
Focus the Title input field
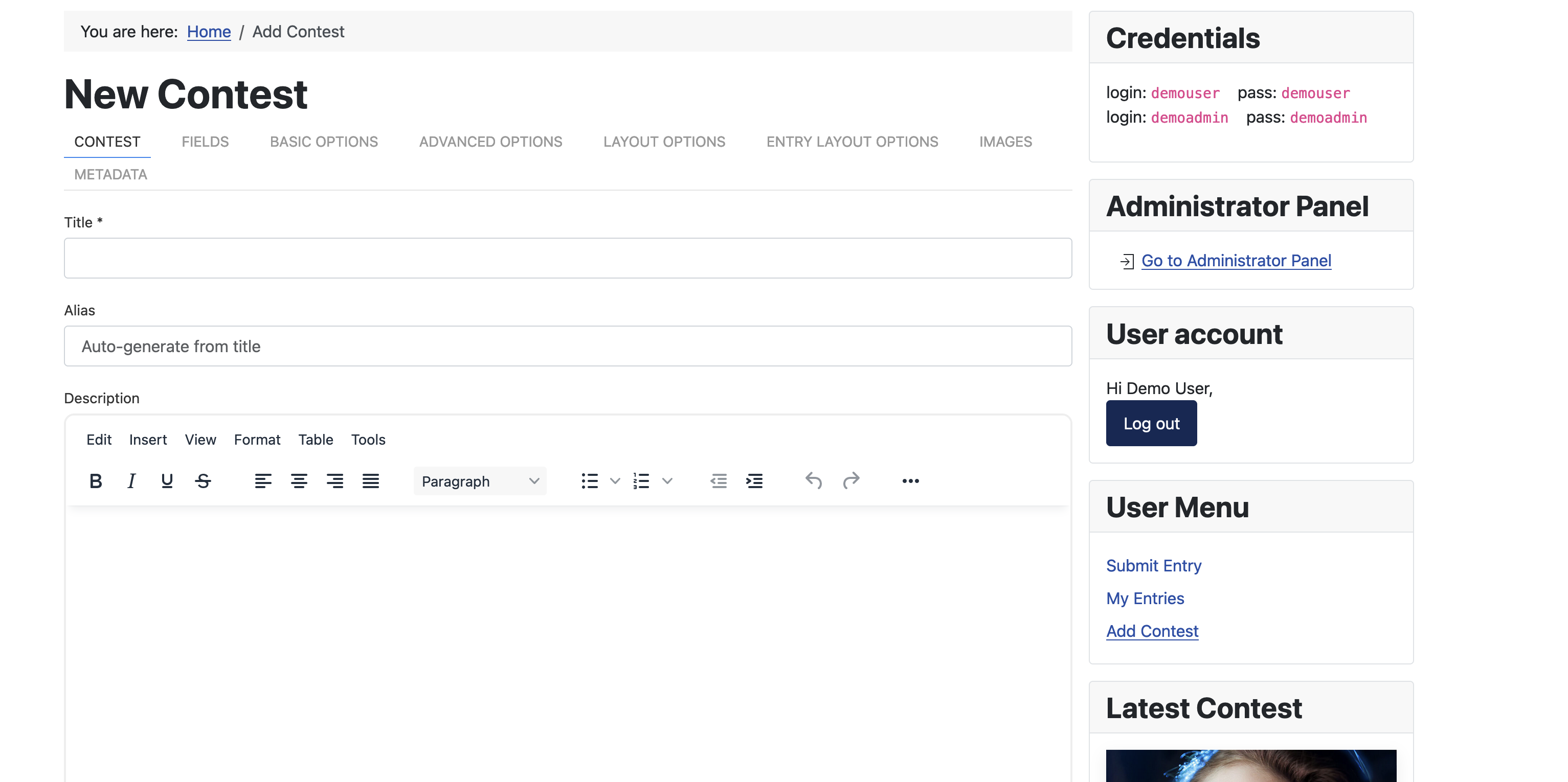point(568,258)
